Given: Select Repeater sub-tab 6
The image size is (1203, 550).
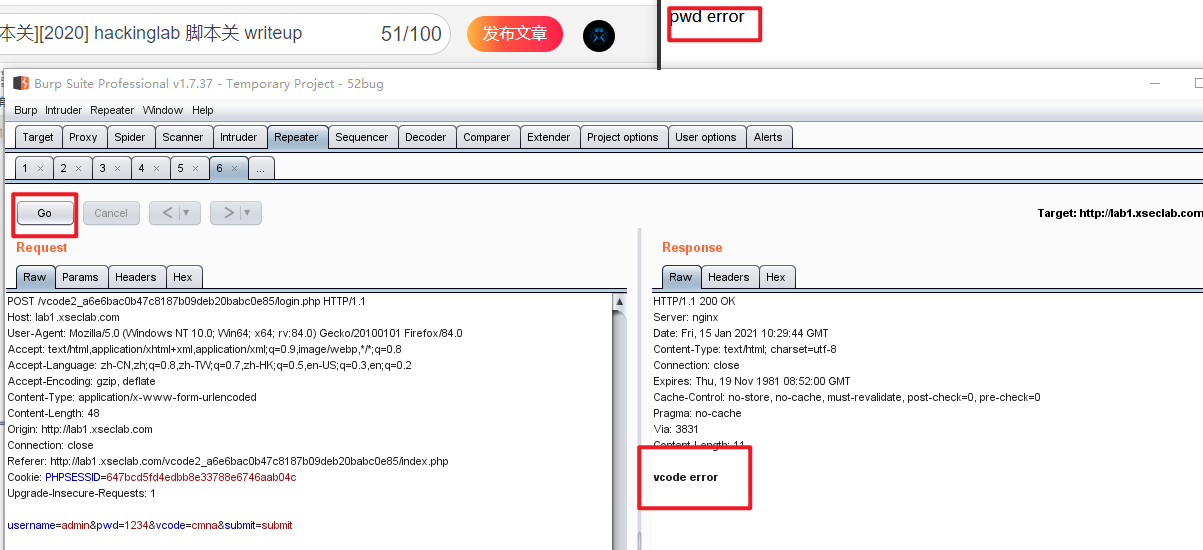Looking at the screenshot, I should click(x=219, y=168).
